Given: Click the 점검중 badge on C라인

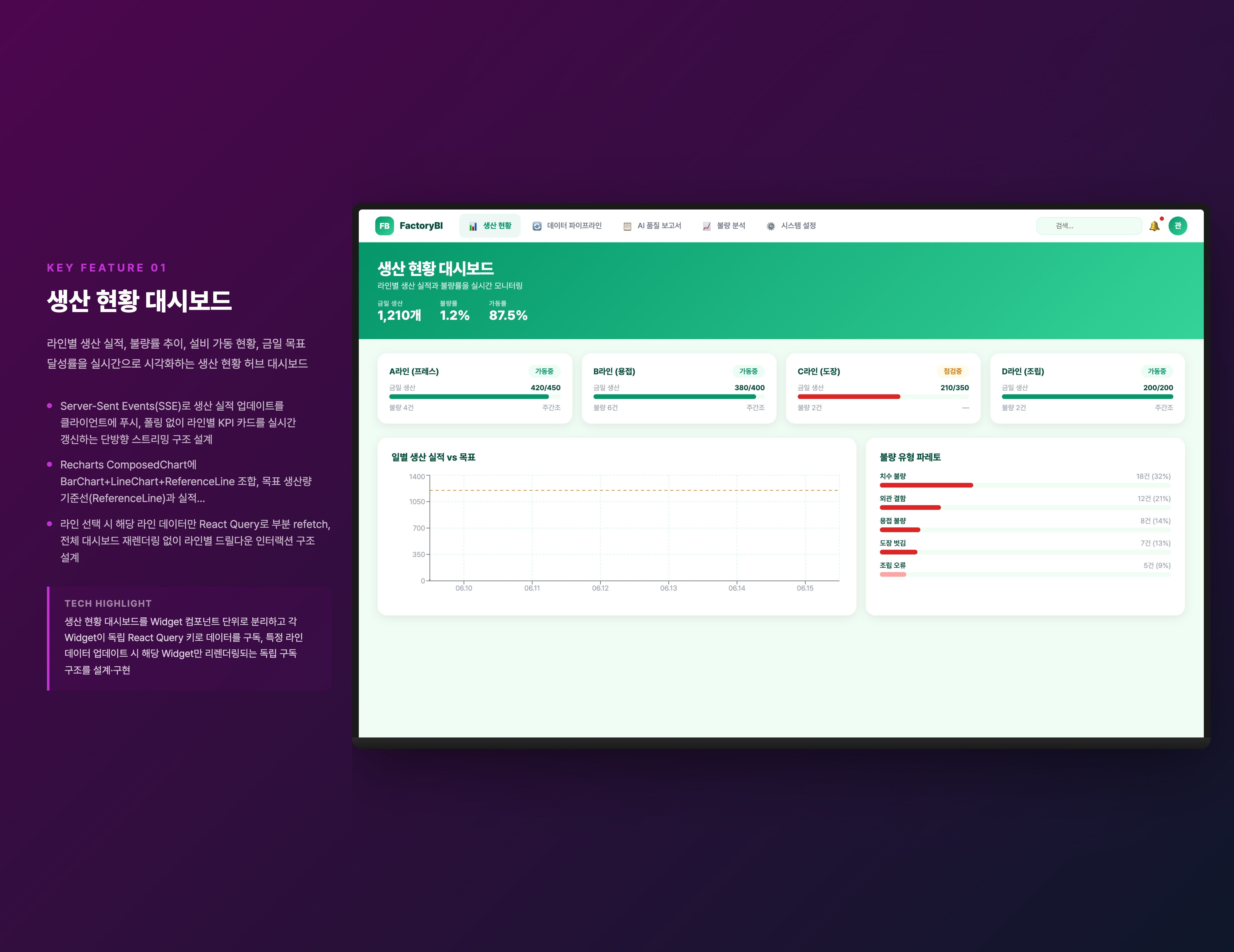Looking at the screenshot, I should (952, 372).
